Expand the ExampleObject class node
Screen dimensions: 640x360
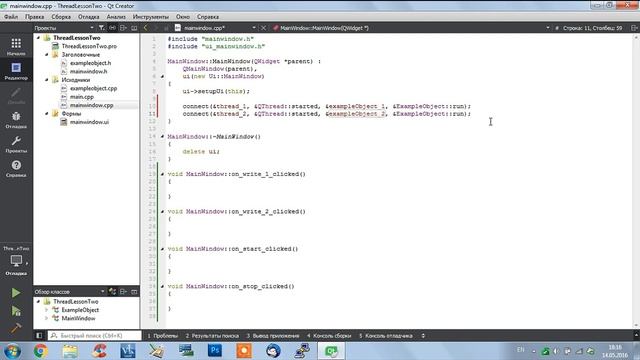point(47,310)
